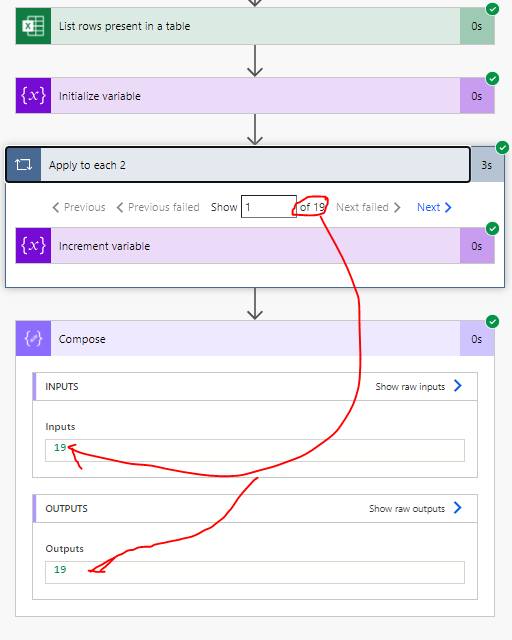The image size is (512, 640).
Task: Click green success check on Initialize variable
Action: [492, 78]
